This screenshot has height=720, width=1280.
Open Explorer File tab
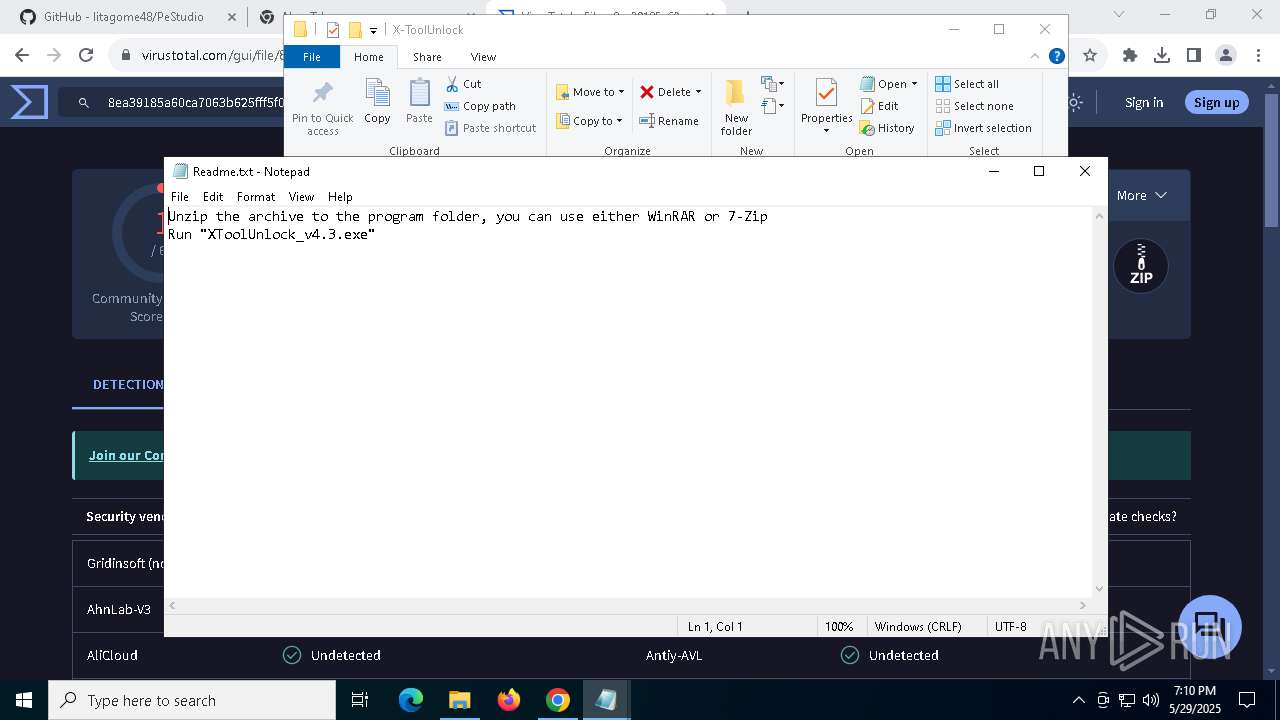[312, 57]
